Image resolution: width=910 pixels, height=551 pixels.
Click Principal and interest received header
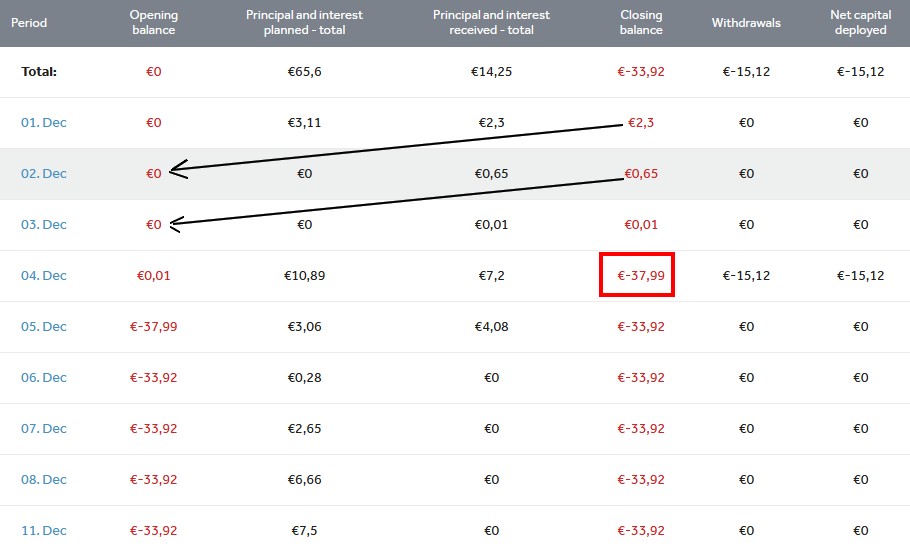click(491, 23)
